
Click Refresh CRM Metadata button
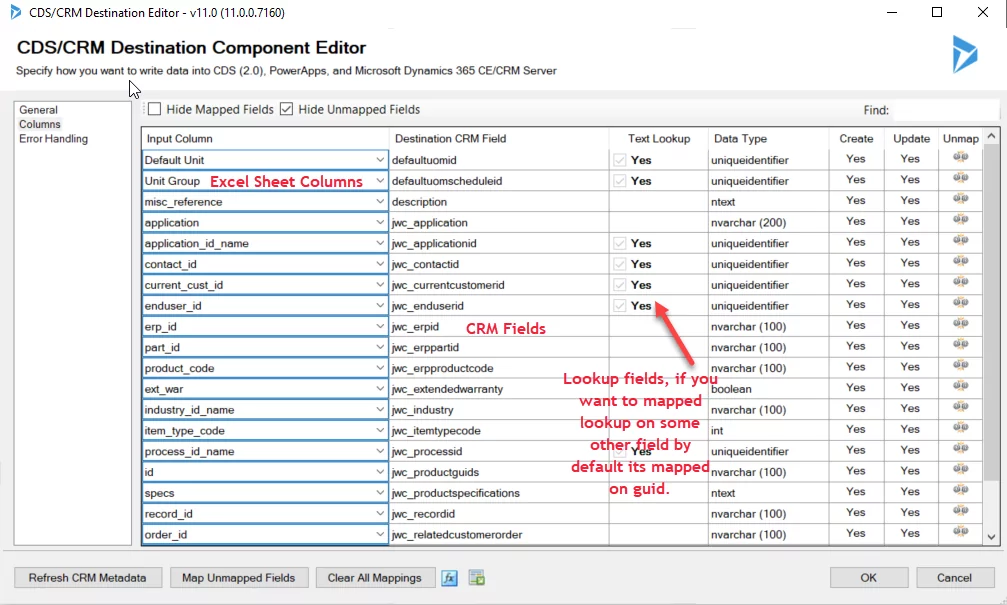point(87,578)
